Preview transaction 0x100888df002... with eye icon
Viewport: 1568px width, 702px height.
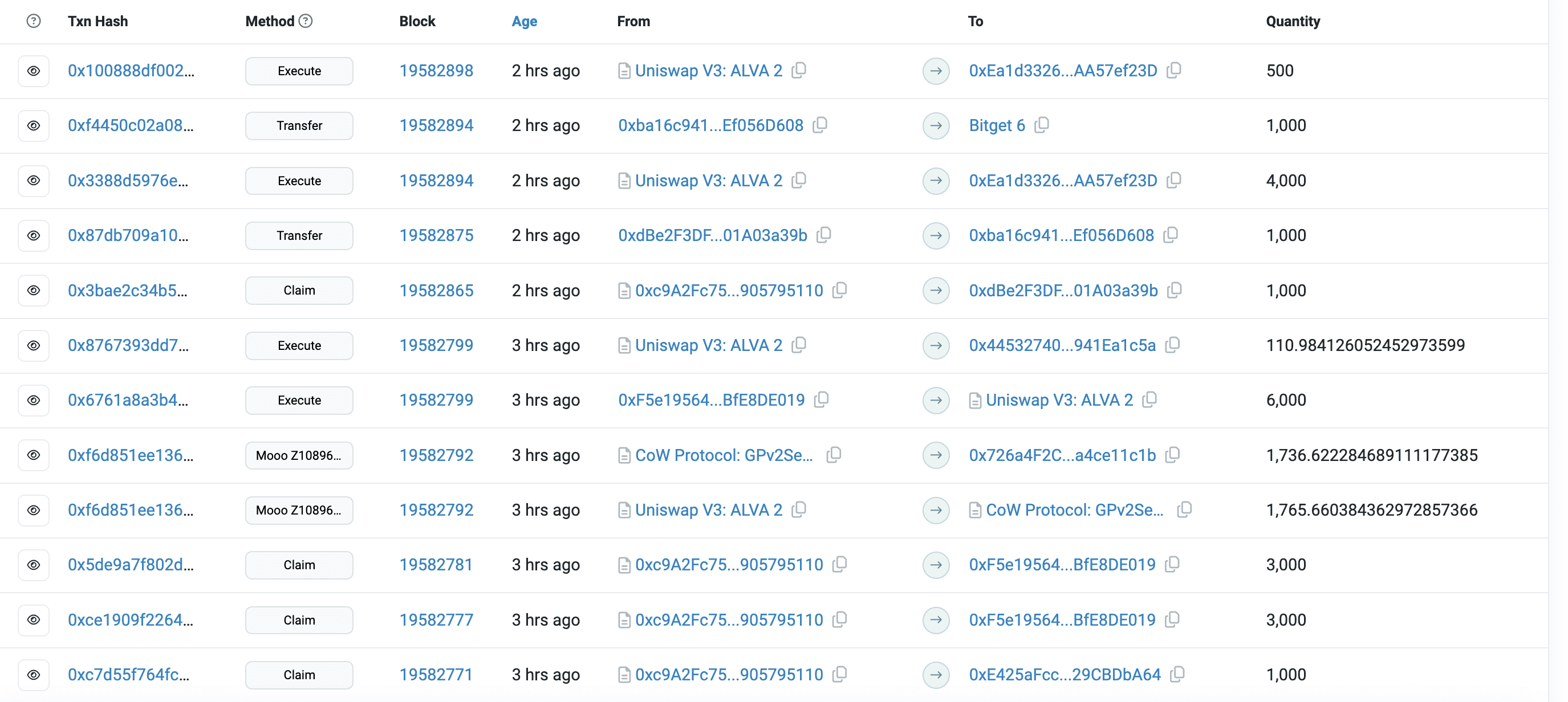coord(34,71)
